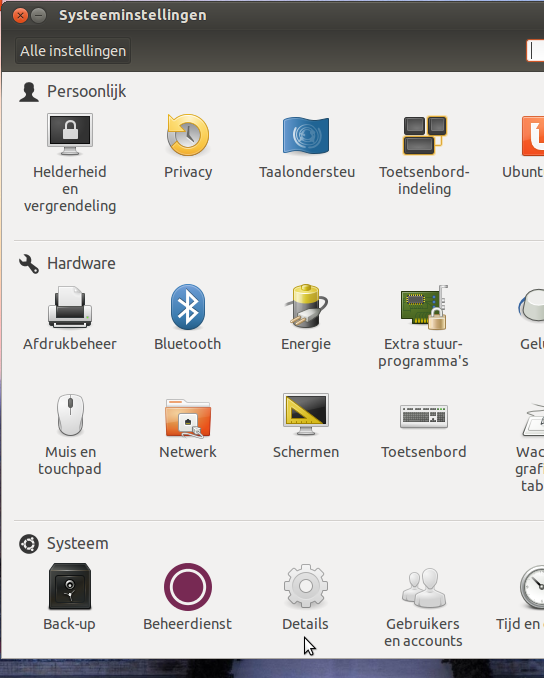
Task: Open Taalondersteuning flag icon
Action: tap(306, 135)
